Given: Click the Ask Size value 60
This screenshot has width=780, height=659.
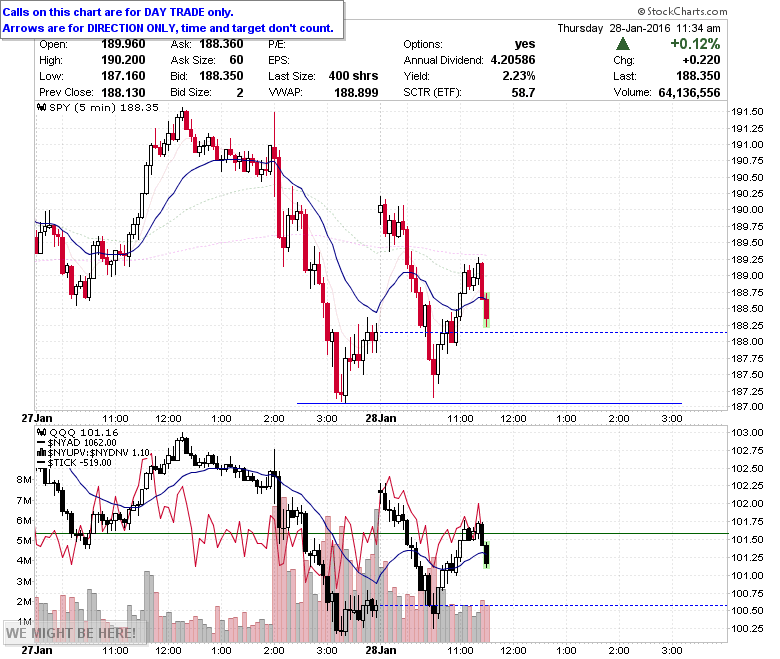Looking at the screenshot, I should 236,60.
